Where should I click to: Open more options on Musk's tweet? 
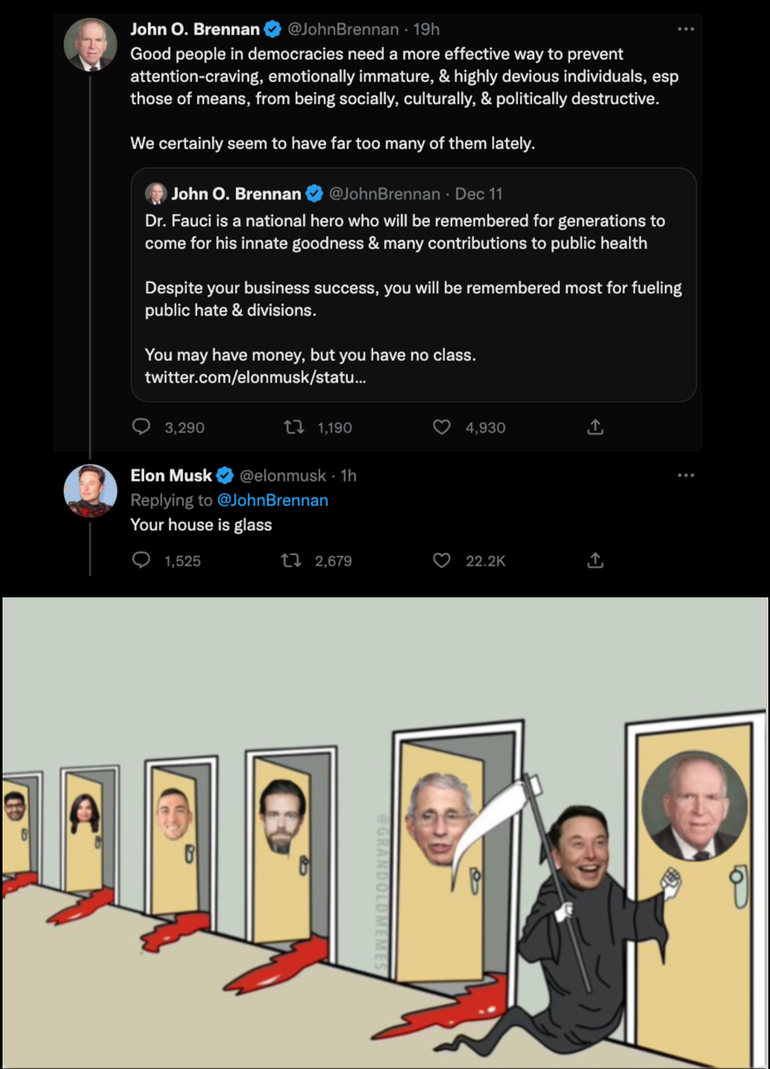pyautogui.click(x=685, y=475)
